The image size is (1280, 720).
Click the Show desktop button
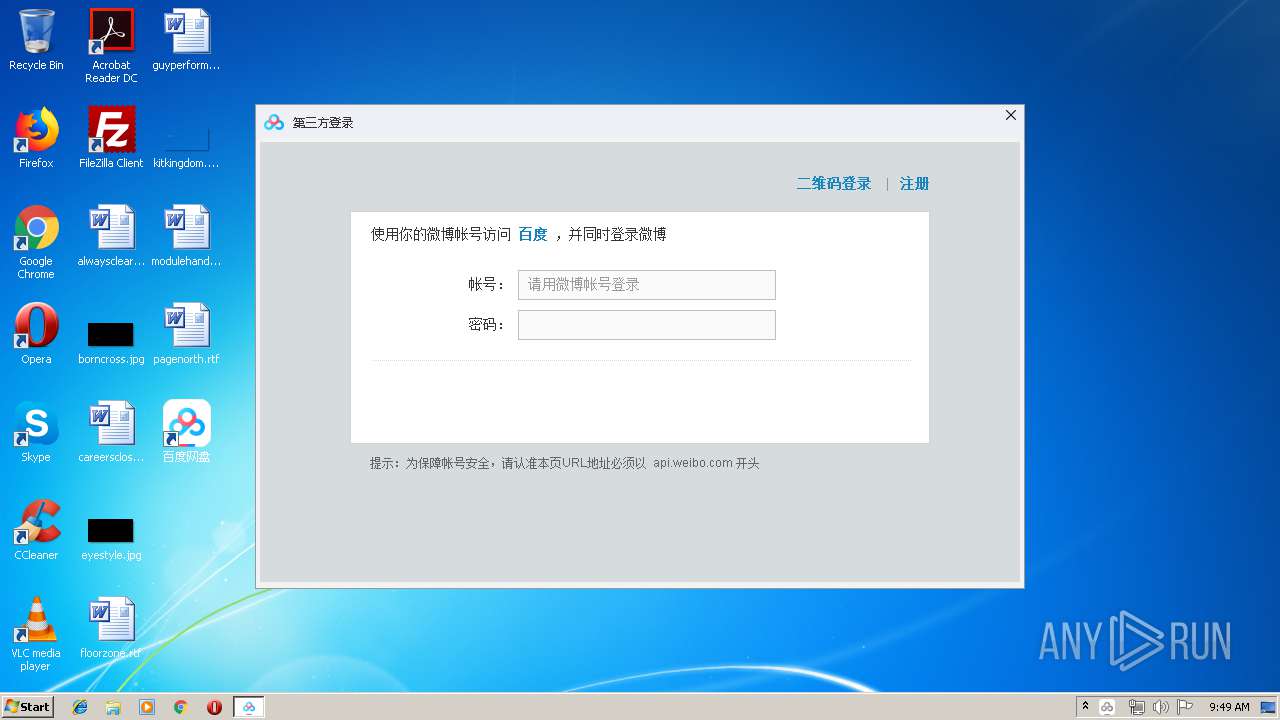coord(1269,707)
